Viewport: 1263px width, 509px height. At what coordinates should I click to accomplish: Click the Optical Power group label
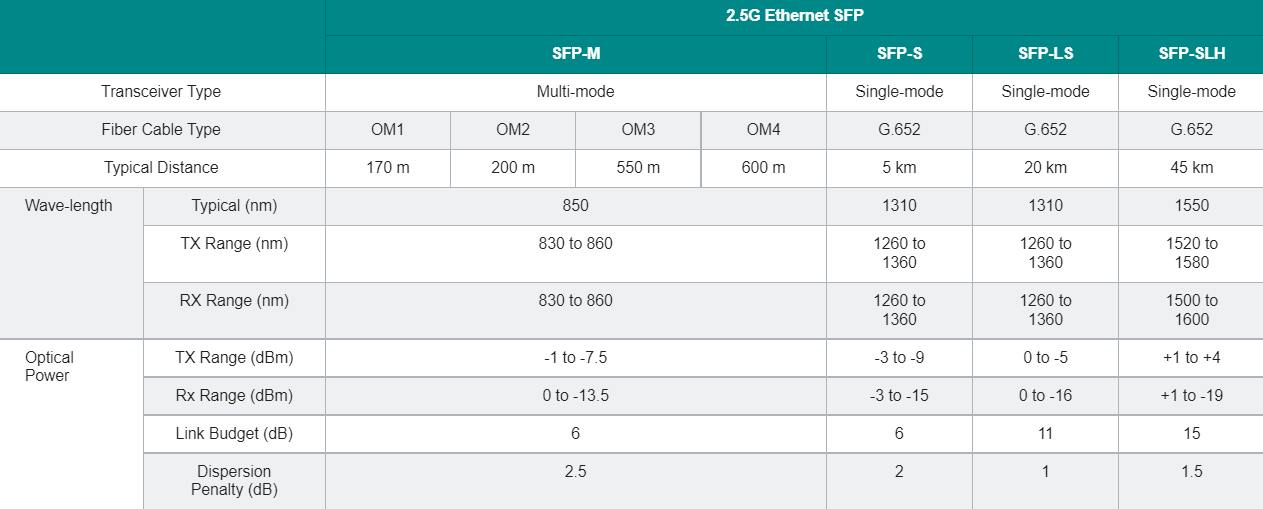[x=50, y=366]
